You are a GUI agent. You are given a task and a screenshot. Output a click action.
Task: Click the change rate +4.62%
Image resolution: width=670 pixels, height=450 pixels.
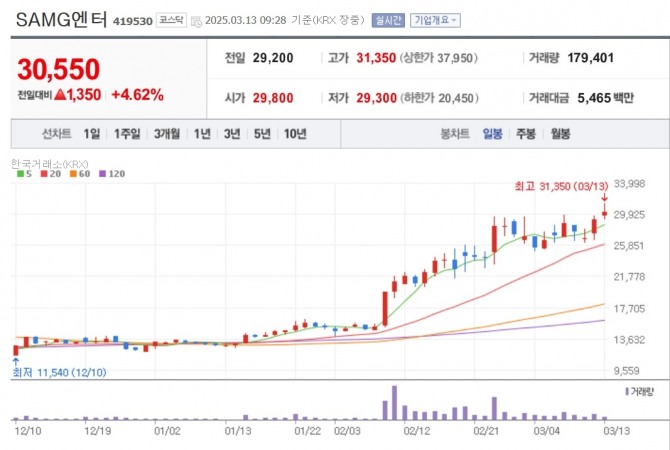click(x=137, y=95)
